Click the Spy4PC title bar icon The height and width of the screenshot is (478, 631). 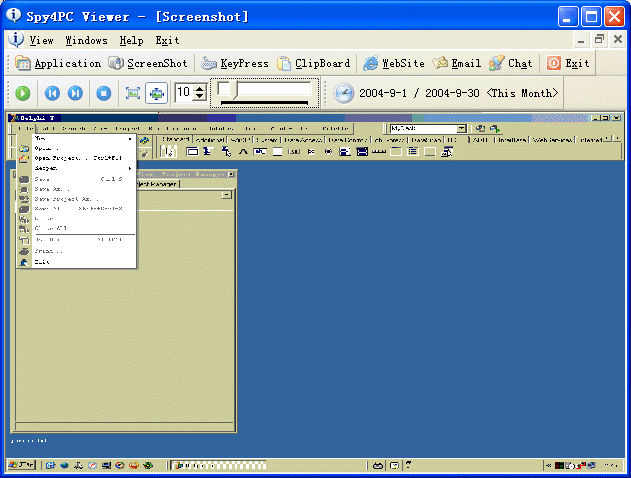coord(14,16)
